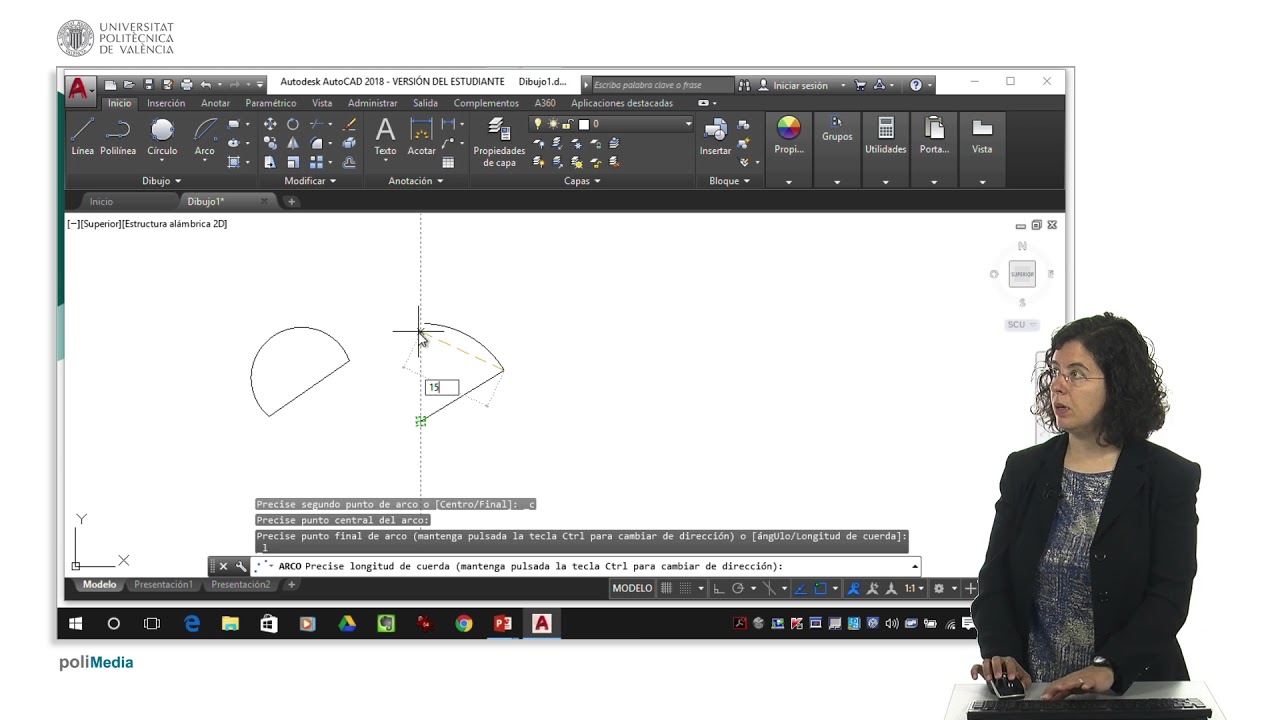Click the SUPERIOR face of ViewCube
The width and height of the screenshot is (1280, 720).
1022,274
